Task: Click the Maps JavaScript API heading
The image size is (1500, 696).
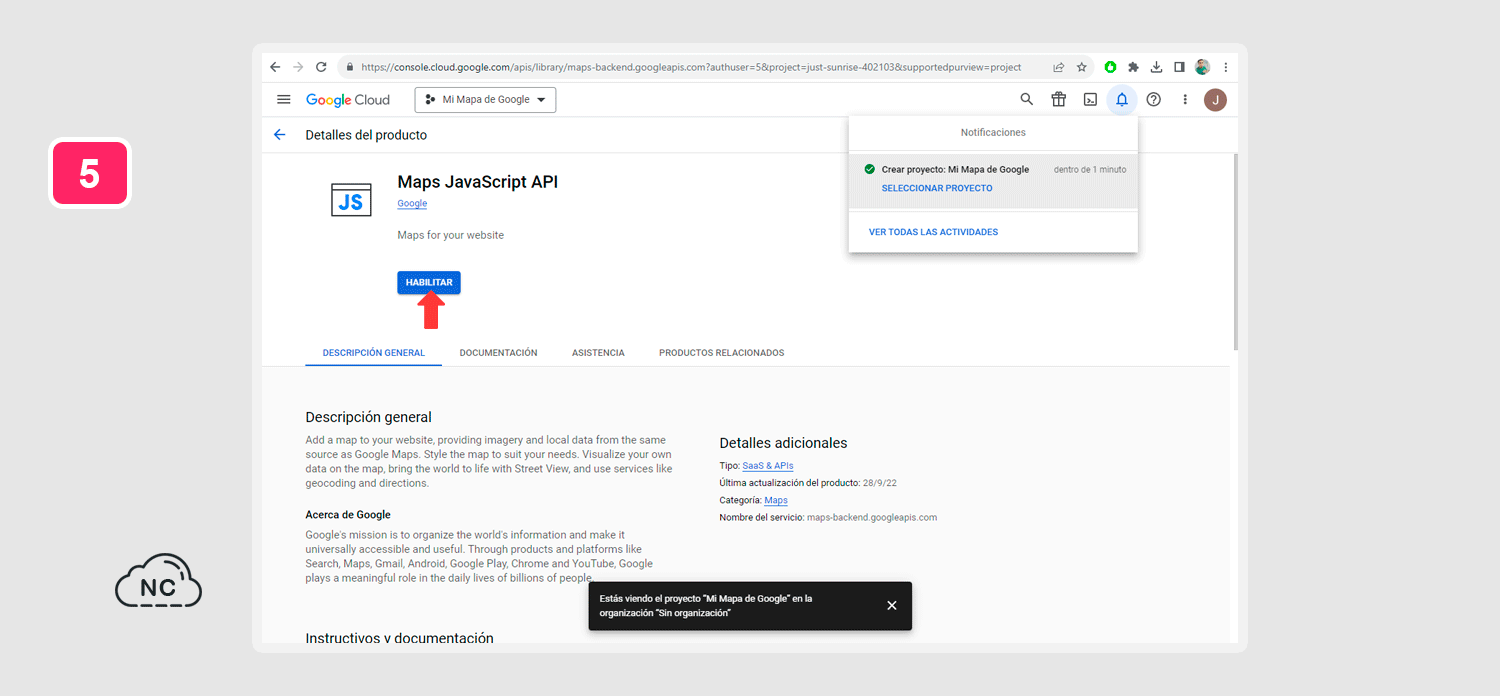Action: pos(478,182)
